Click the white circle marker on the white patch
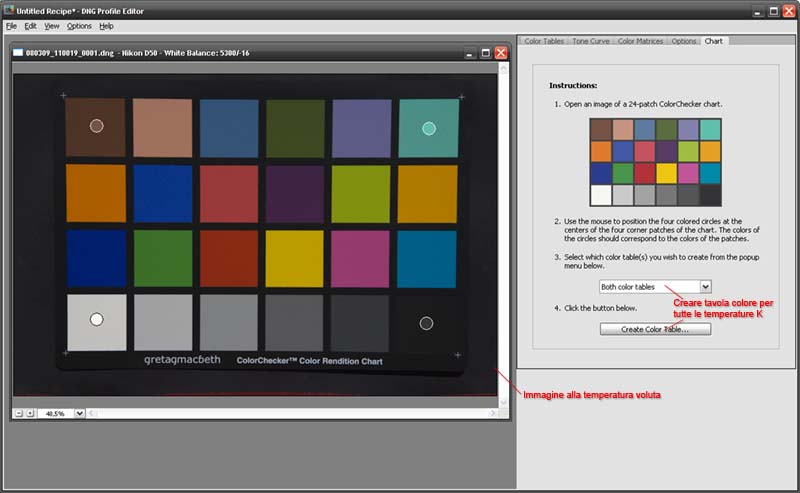The width and height of the screenshot is (800, 493). pyautogui.click(x=96, y=319)
